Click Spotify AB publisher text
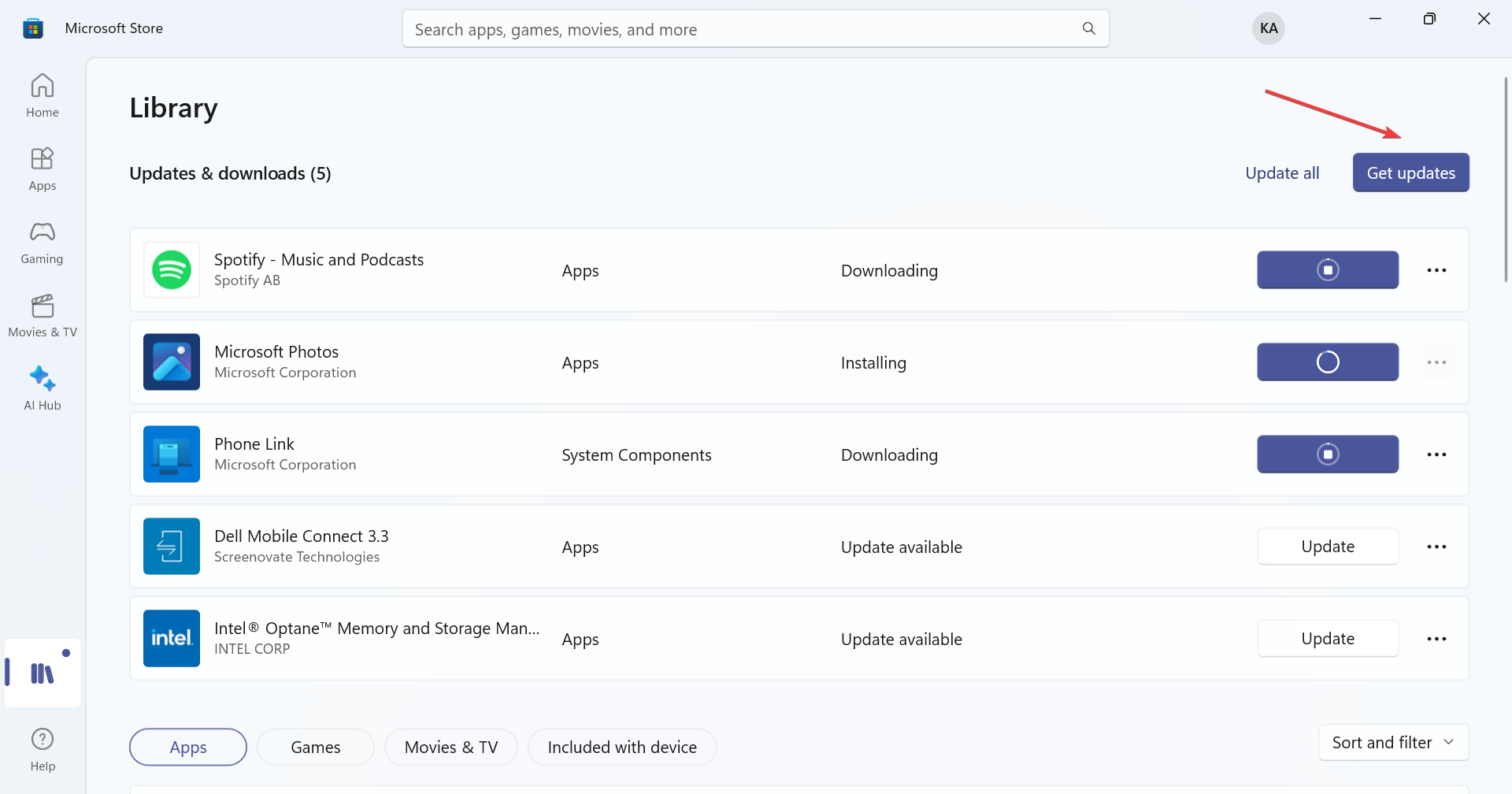Screen dimensions: 1512x794 [x=247, y=280]
